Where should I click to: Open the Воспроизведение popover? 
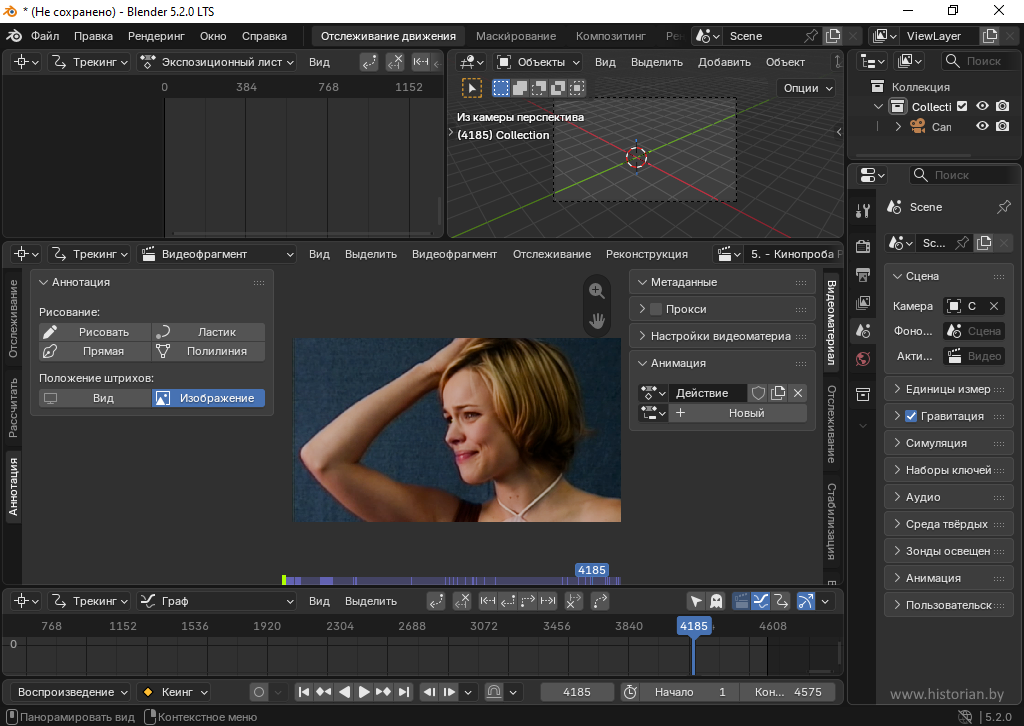71,692
